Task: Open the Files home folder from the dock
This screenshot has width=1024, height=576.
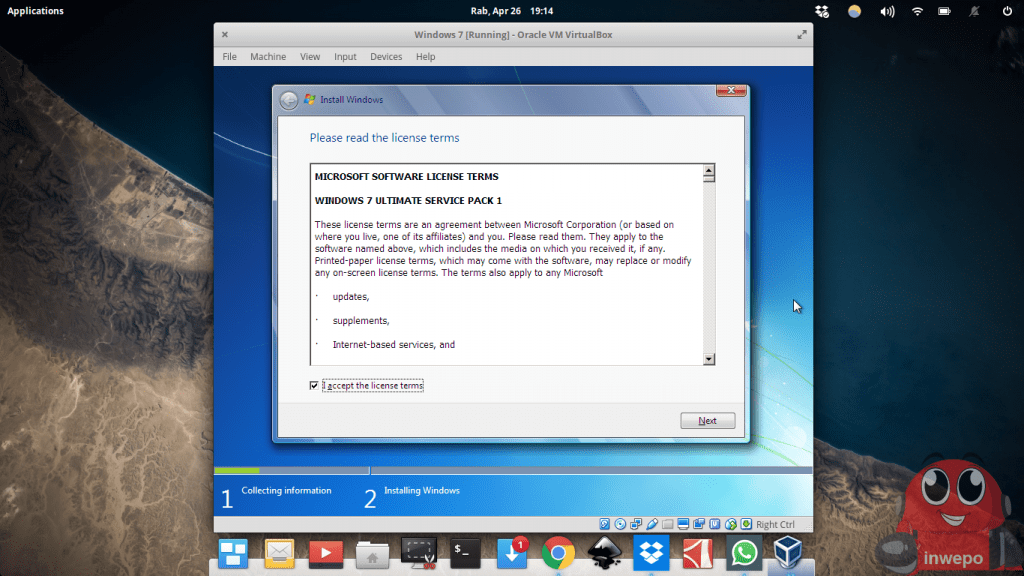Action: 372,555
